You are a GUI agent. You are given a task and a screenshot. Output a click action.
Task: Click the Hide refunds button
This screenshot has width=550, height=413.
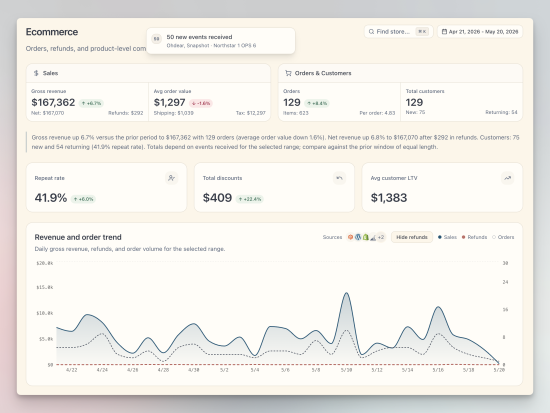412,237
